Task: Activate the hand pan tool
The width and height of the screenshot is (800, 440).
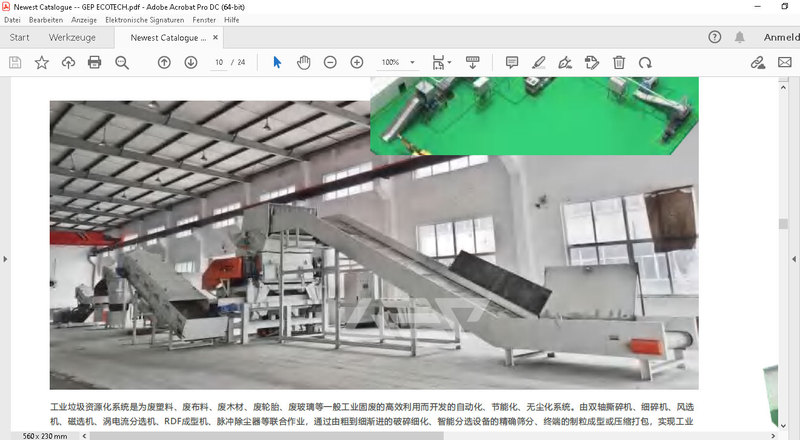Action: click(x=303, y=62)
